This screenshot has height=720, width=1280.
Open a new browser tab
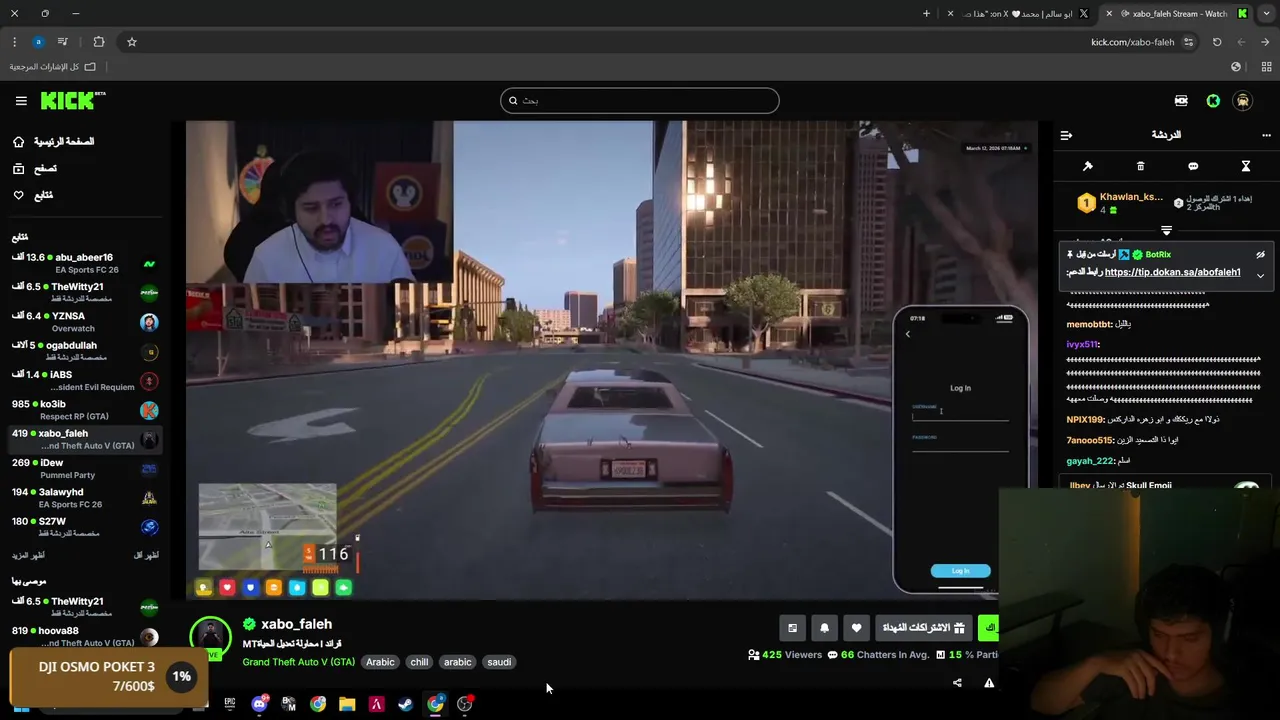click(x=926, y=14)
